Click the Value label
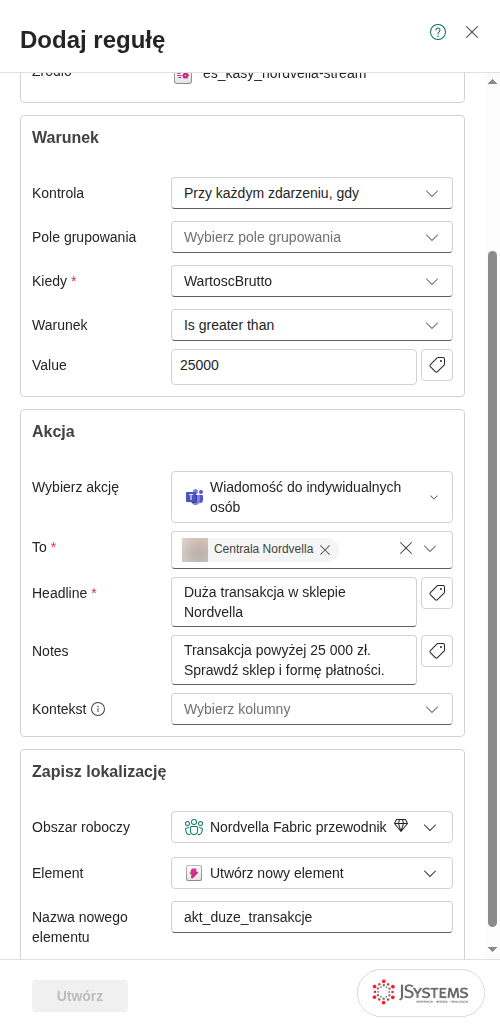 pyautogui.click(x=49, y=365)
